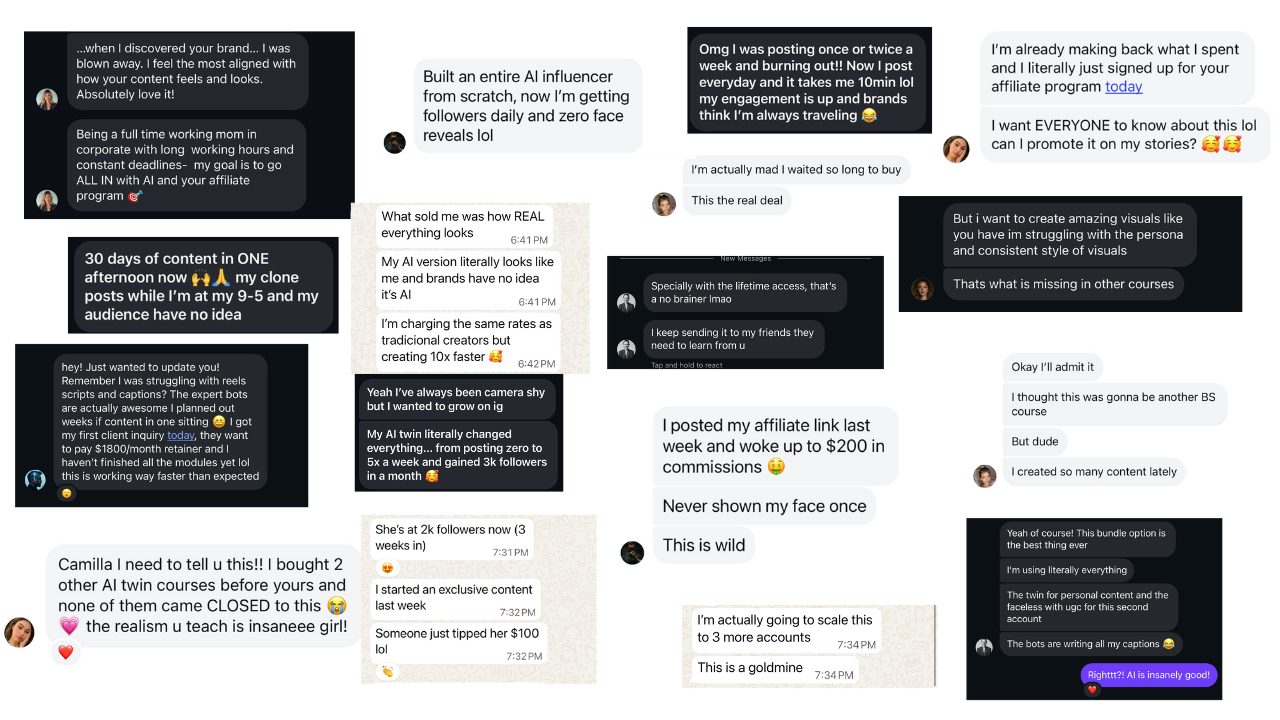Open the 'today' link in the client inquiry message
The width and height of the screenshot is (1280, 720).
(x=181, y=436)
